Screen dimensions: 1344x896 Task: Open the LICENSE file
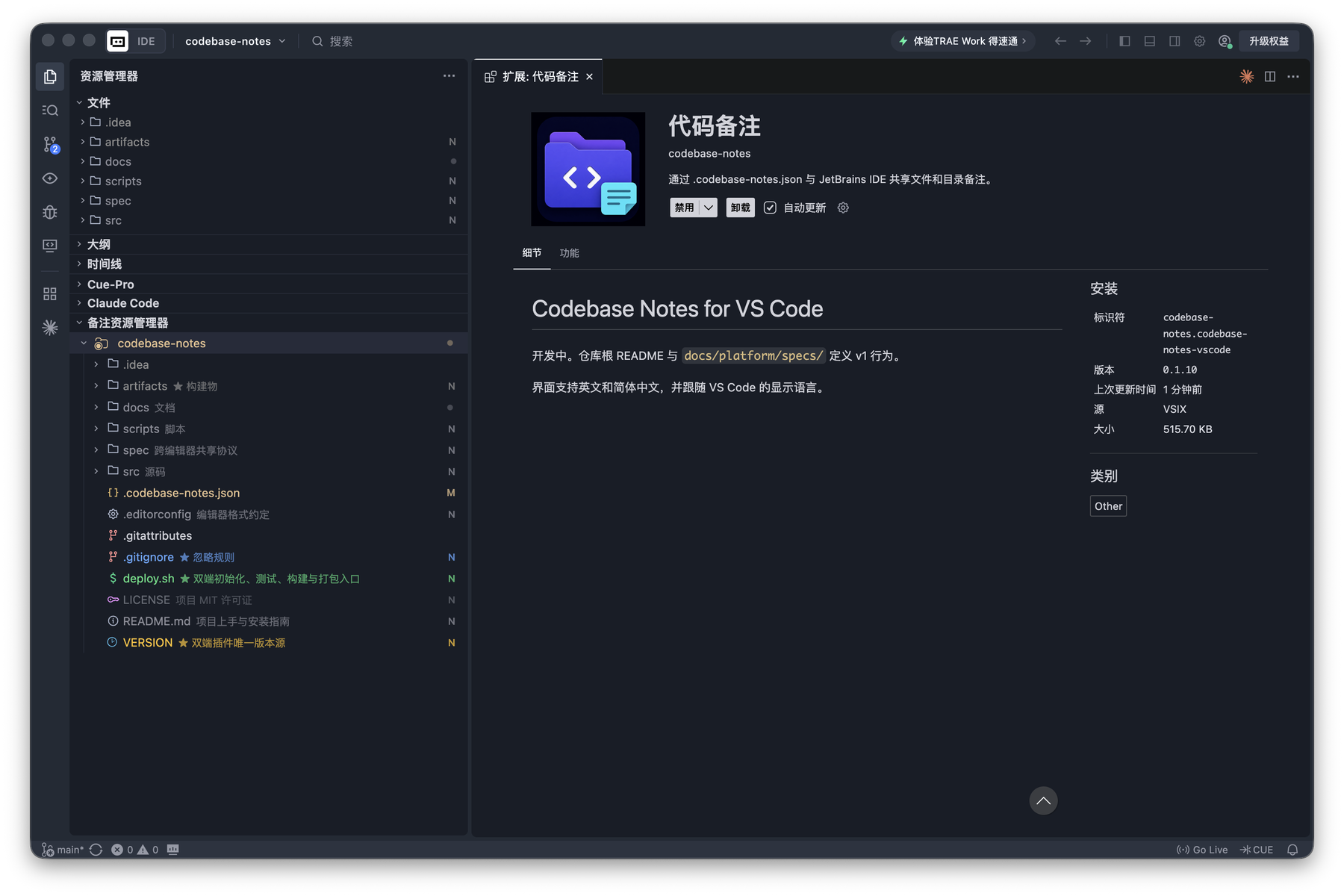click(x=269, y=600)
